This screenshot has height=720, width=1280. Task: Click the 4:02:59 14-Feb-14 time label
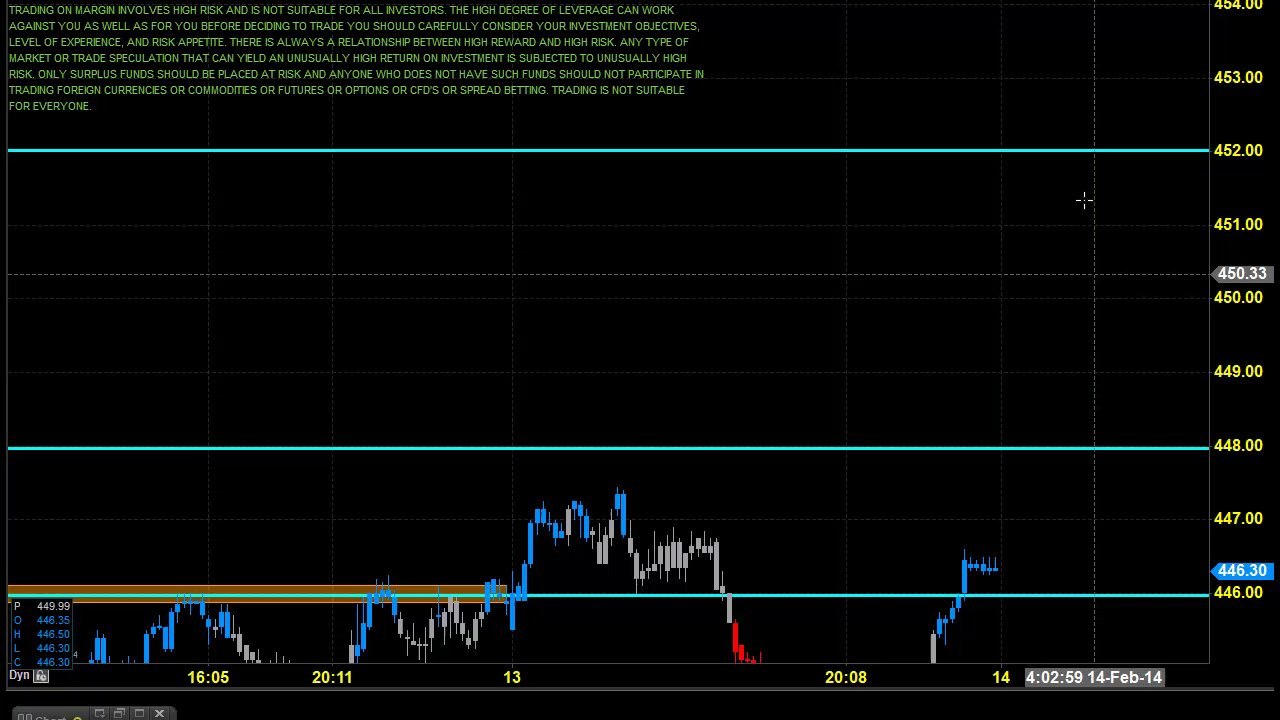click(x=1094, y=677)
